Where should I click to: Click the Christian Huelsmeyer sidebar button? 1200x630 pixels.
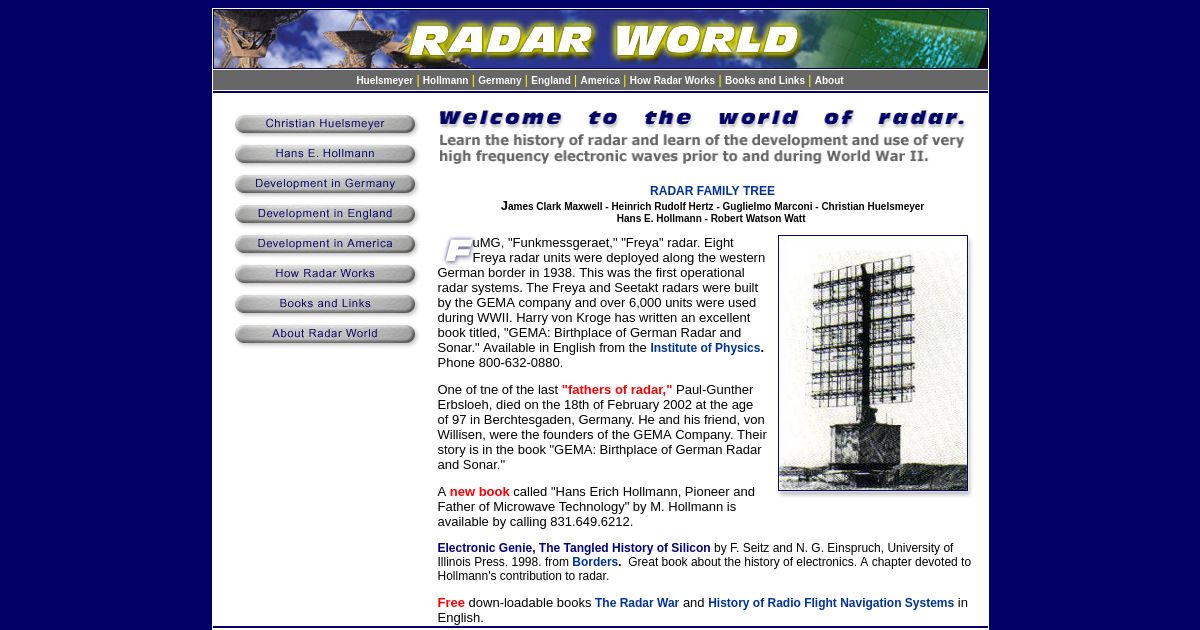[325, 125]
